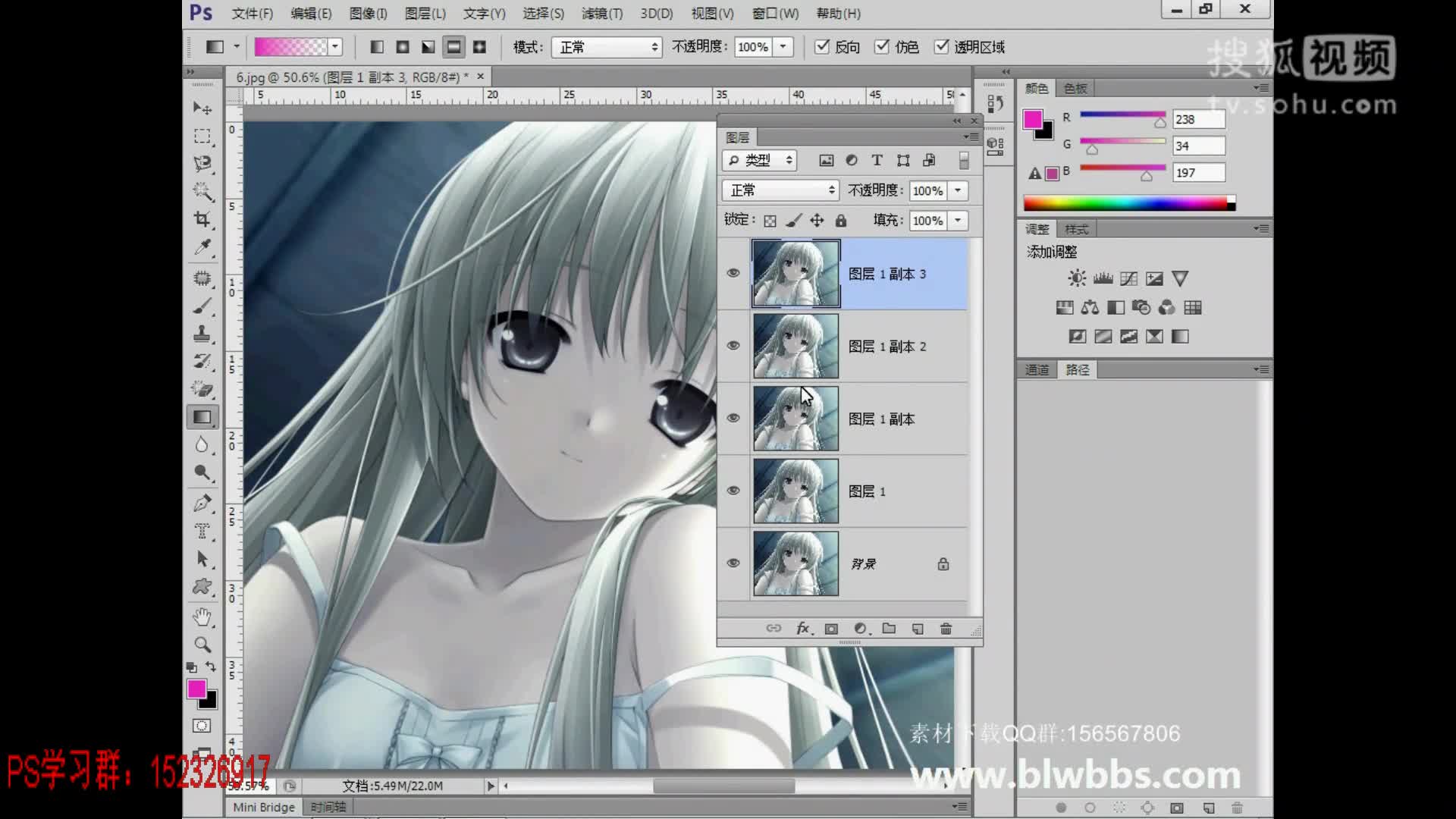Open the gradient picker dropdown arrow
This screenshot has height=819, width=1456.
click(x=335, y=47)
